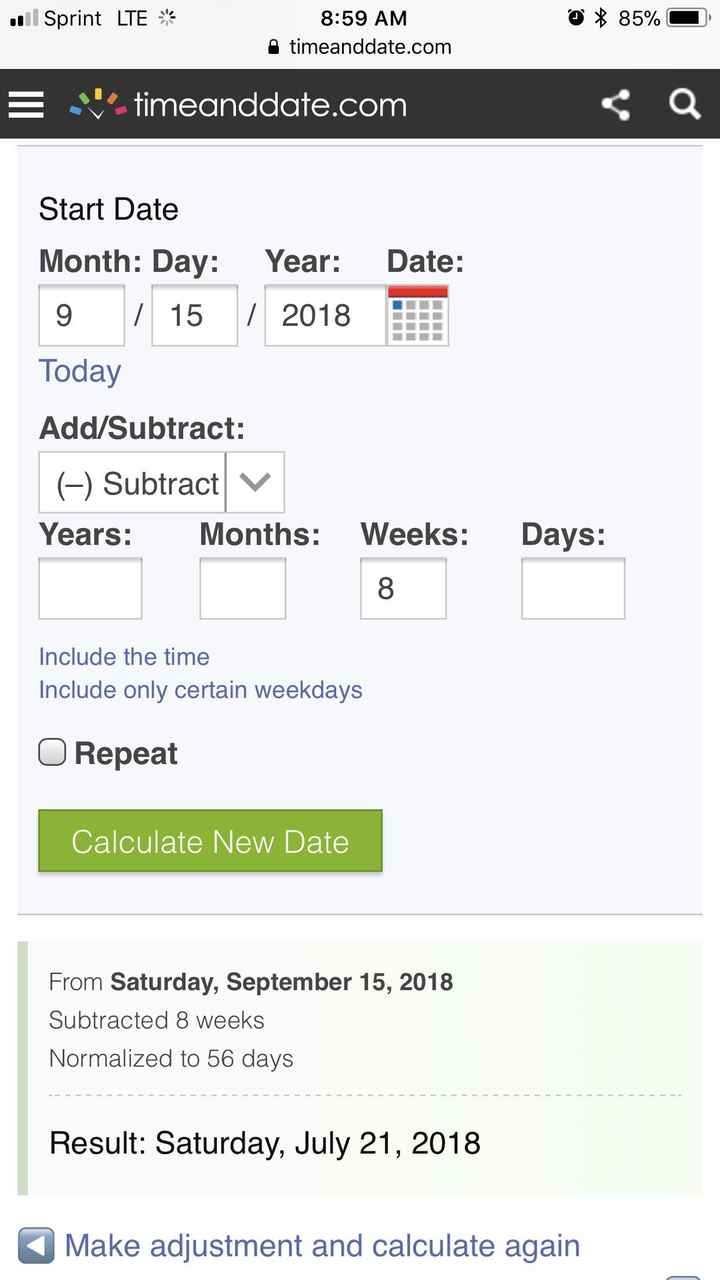This screenshot has height=1280, width=720.
Task: Expand the Add/Subtract dropdown arrow
Action: (255, 482)
